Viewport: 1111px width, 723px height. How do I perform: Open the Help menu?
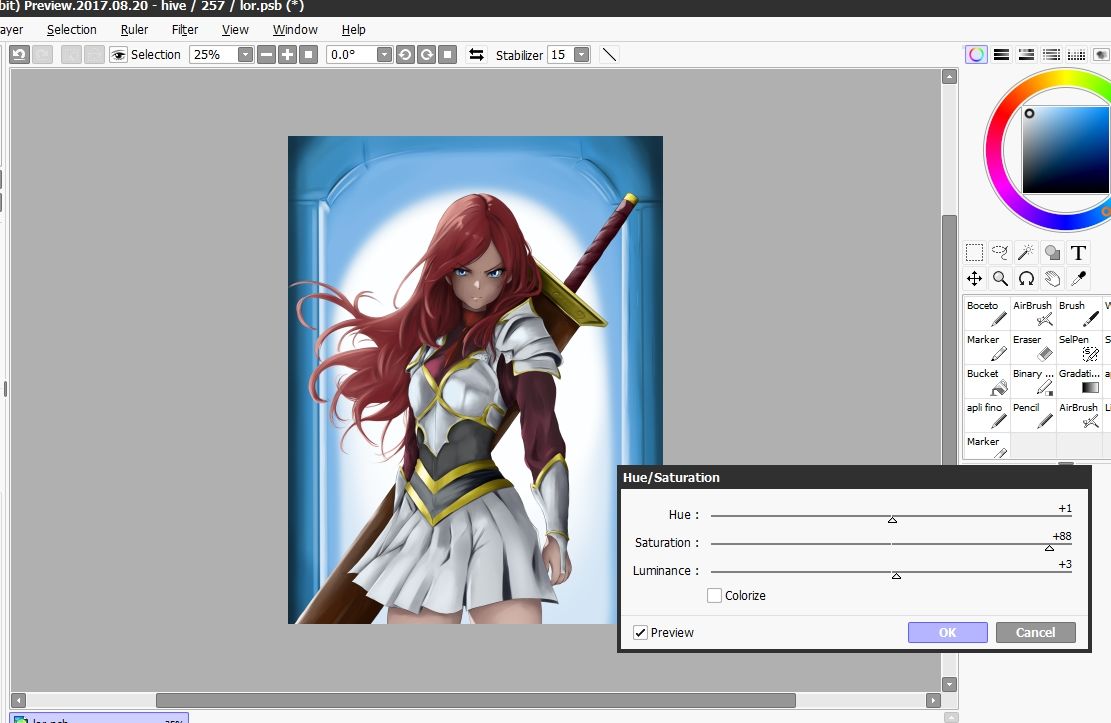pos(354,30)
